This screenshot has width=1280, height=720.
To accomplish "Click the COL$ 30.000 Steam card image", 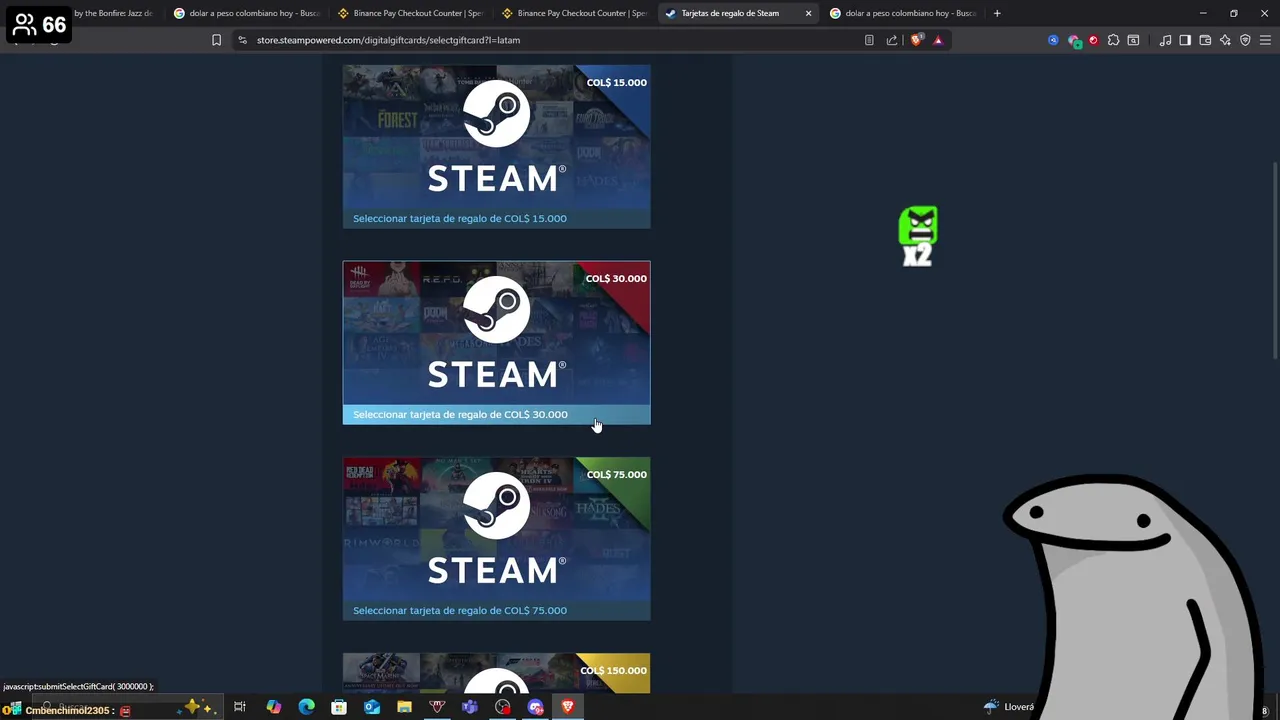I will [x=496, y=333].
